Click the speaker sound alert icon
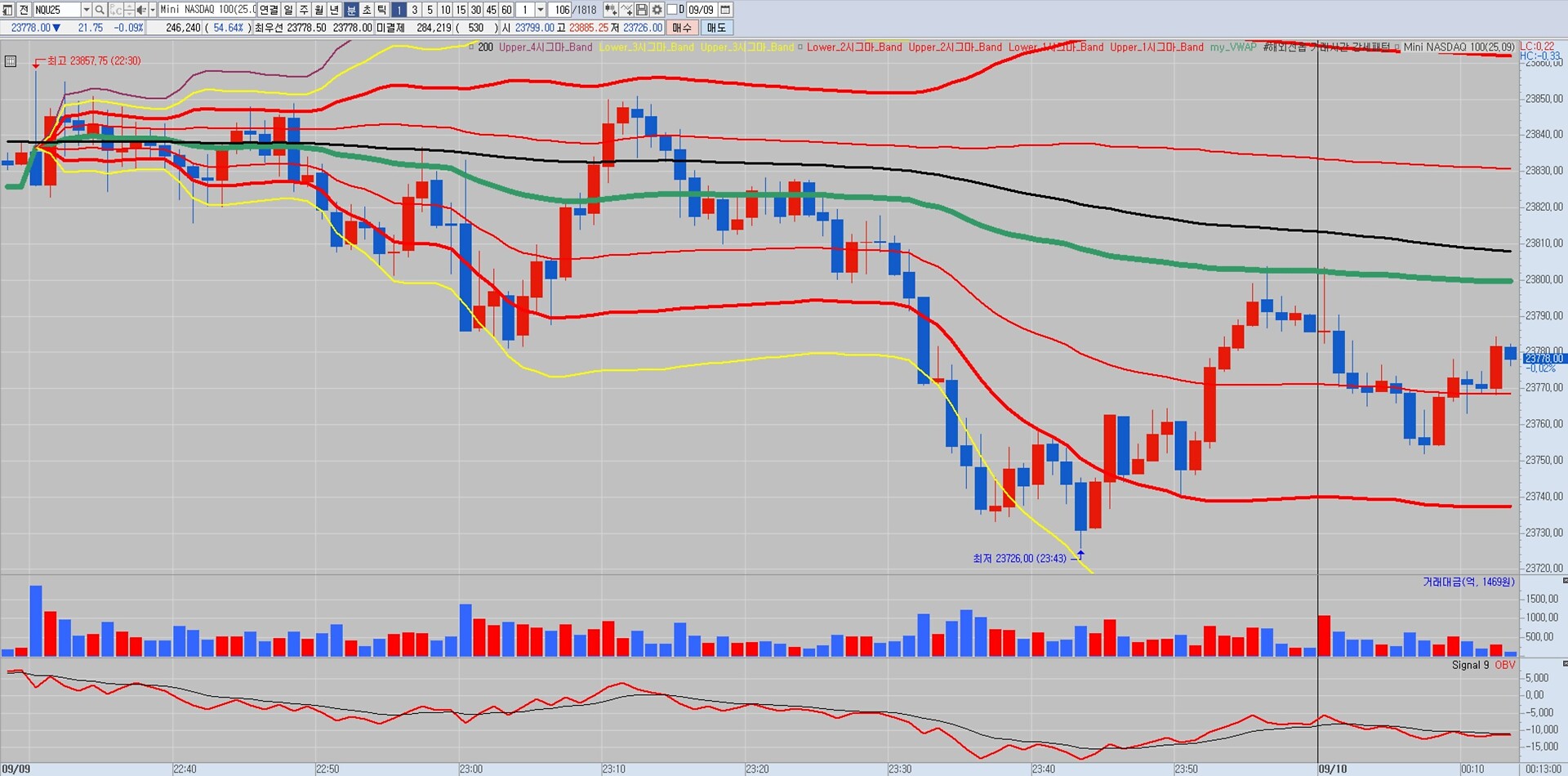This screenshot has height=776, width=1568. coord(140,10)
